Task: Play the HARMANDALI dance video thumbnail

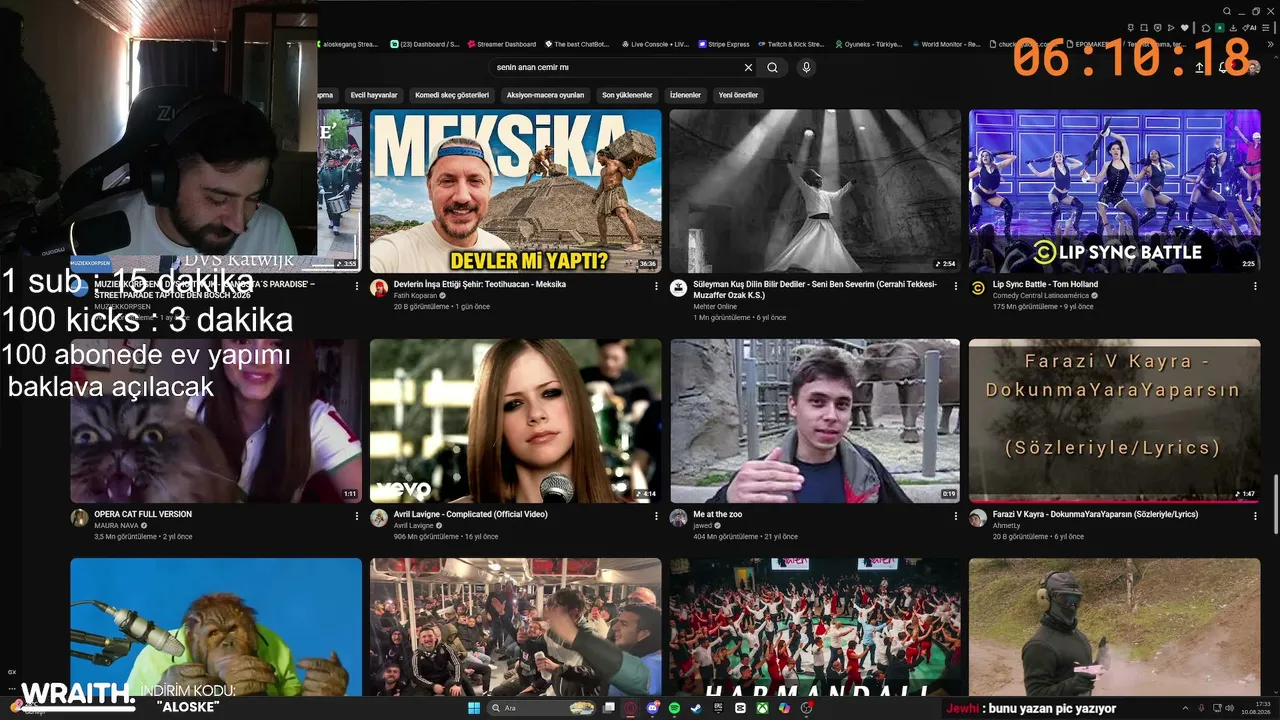Action: click(x=815, y=627)
